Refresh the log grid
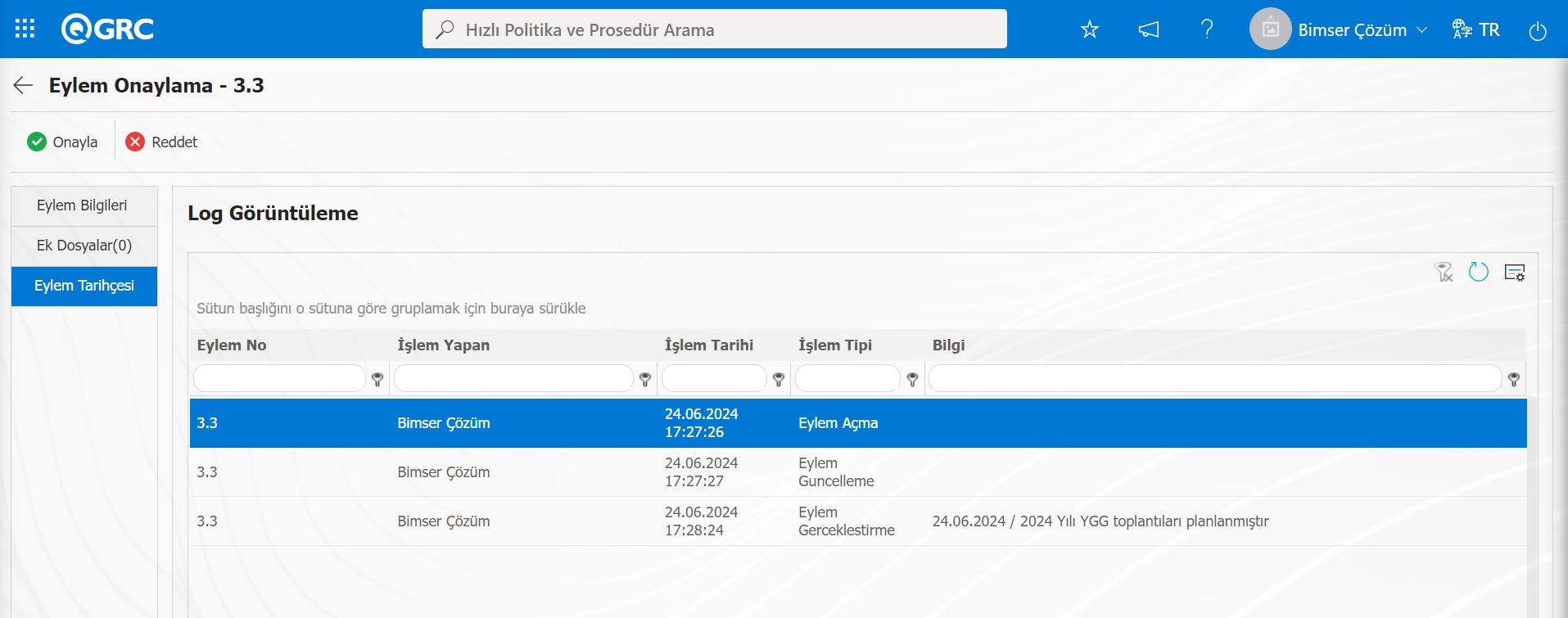This screenshot has height=618, width=1568. click(1479, 272)
